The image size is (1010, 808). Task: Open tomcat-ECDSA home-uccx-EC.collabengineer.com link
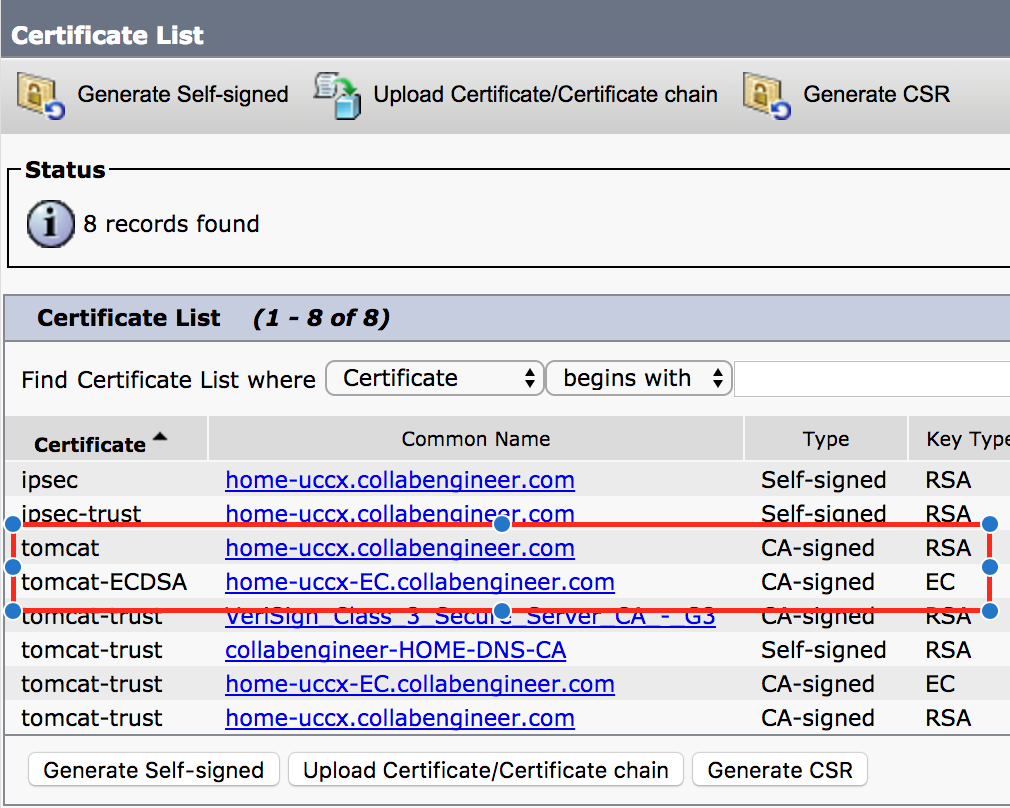[x=420, y=582]
